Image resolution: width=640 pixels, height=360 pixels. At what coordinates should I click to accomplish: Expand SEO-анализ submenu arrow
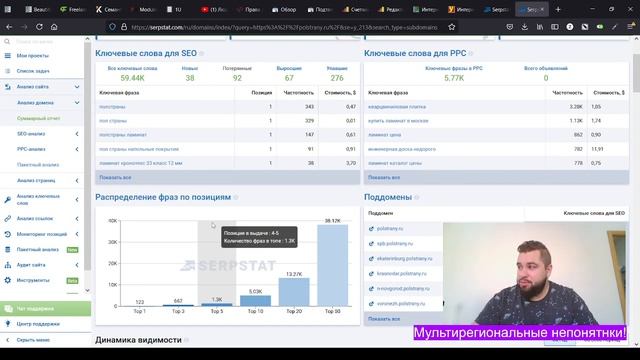pos(77,134)
